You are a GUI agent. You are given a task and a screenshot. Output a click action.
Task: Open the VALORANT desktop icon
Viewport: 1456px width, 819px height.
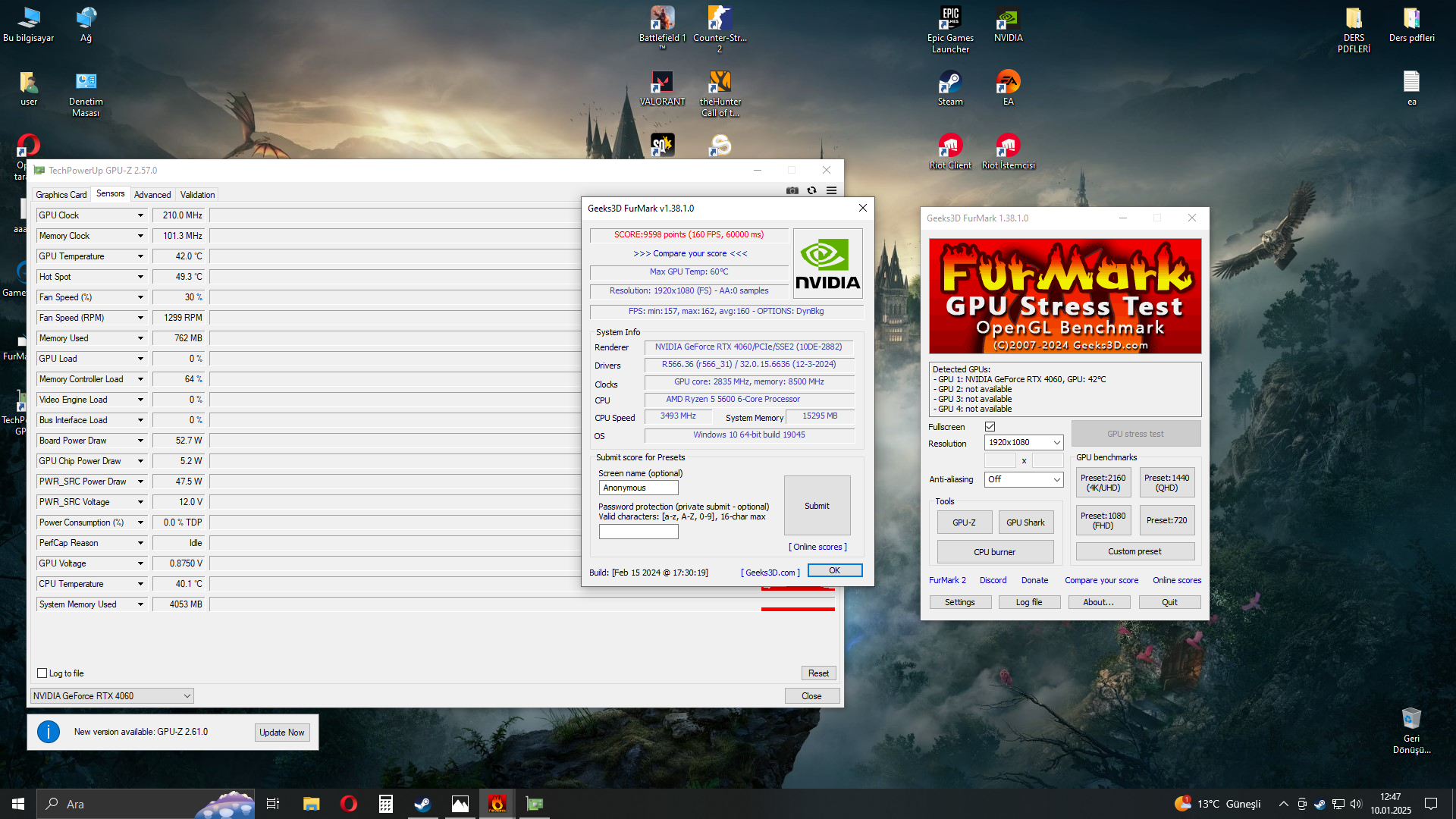[x=662, y=83]
